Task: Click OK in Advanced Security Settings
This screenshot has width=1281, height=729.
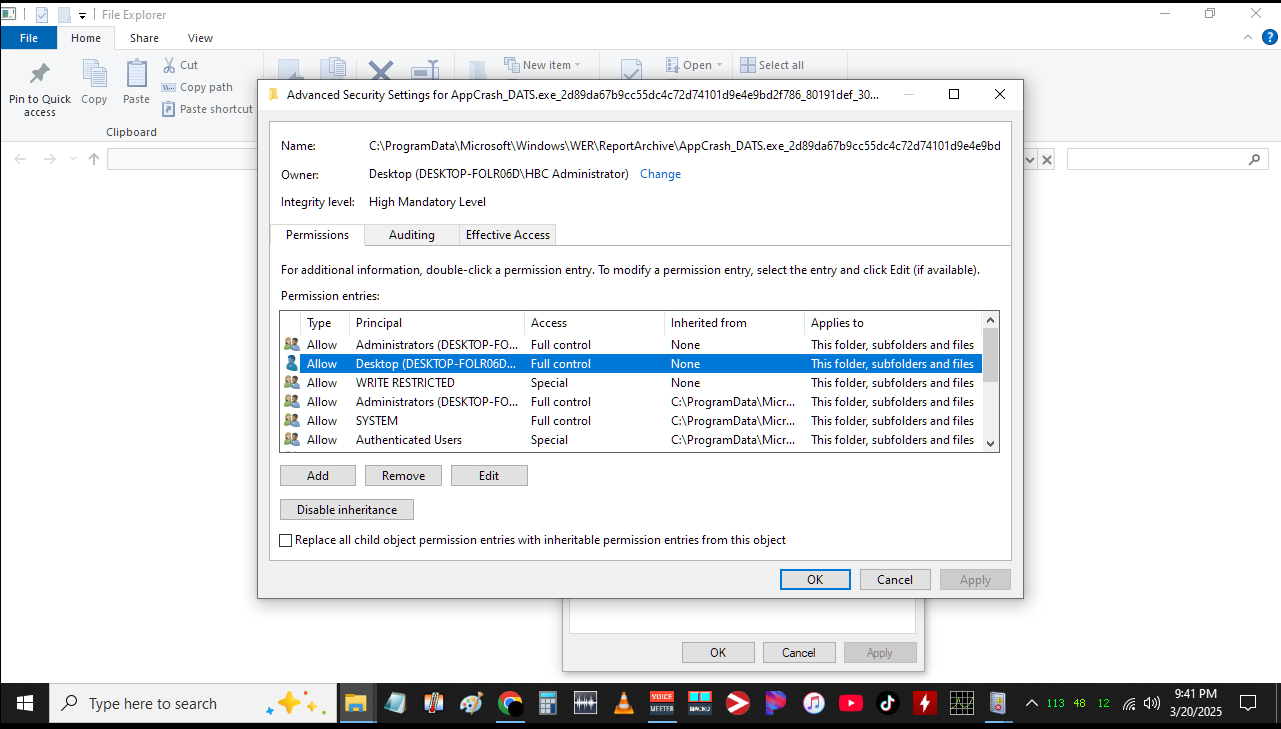Action: click(815, 580)
